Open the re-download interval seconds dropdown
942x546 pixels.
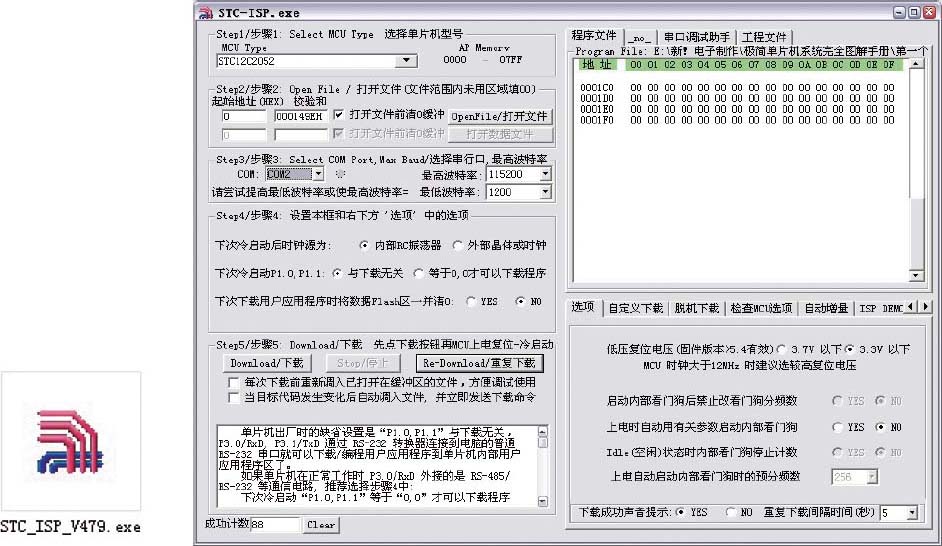[912, 513]
